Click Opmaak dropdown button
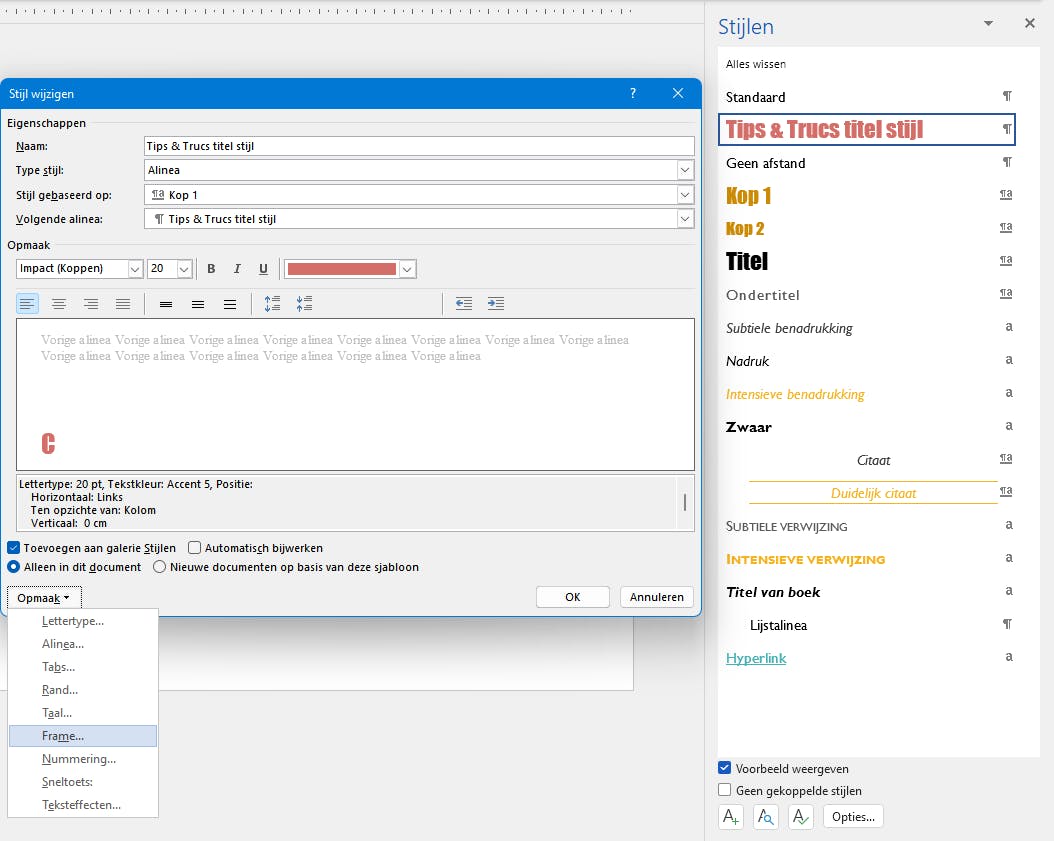 [x=44, y=598]
